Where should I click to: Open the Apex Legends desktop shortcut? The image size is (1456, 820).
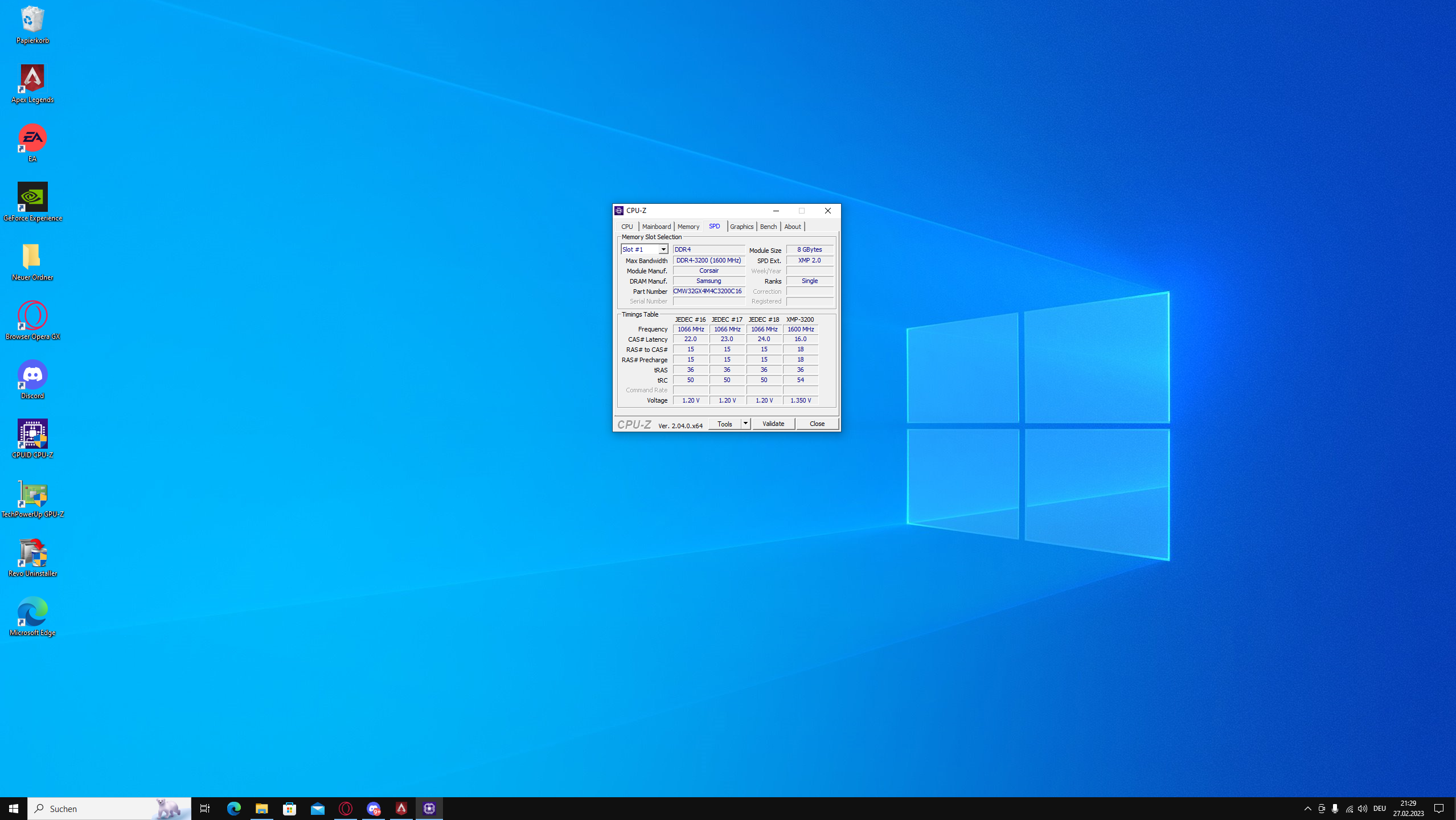click(x=32, y=79)
